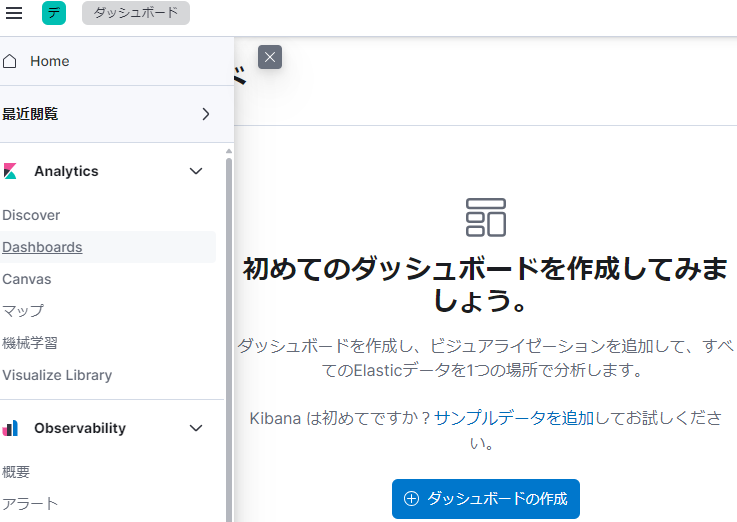Click the heading 初めてのダッシュボードを作成してみましょう
This screenshot has height=522, width=737.
coord(486,284)
